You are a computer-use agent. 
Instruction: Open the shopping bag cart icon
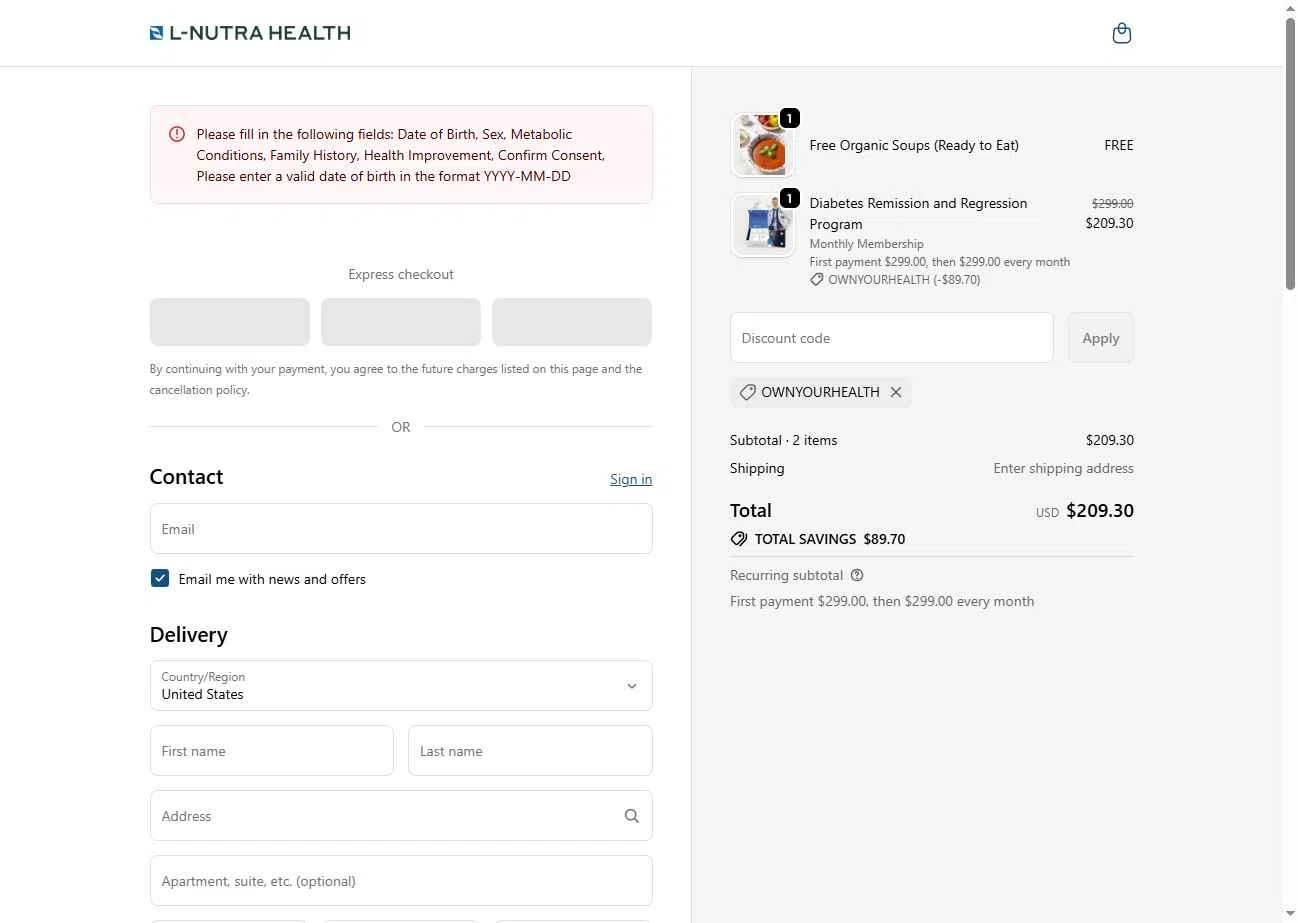pyautogui.click(x=1121, y=33)
